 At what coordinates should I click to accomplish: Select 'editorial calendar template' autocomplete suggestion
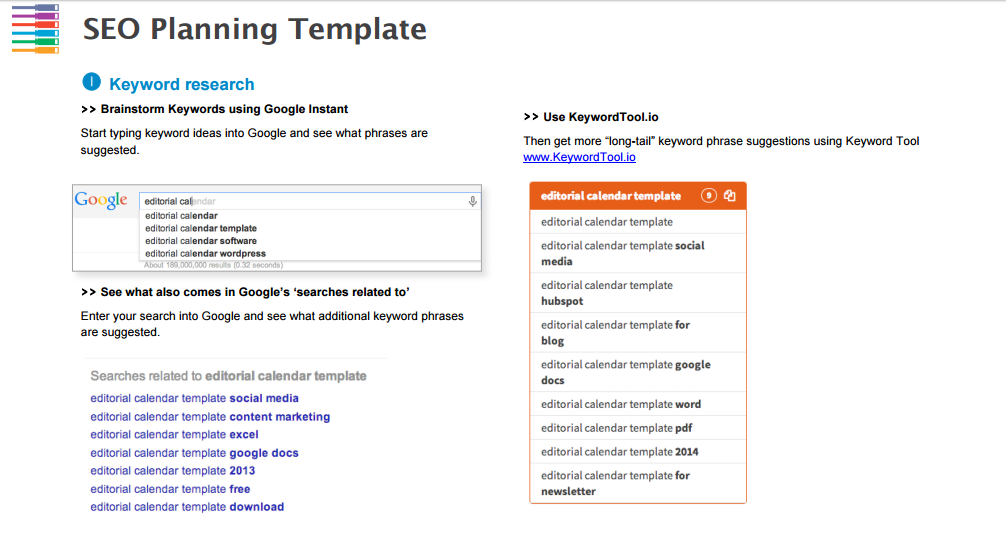pyautogui.click(x=201, y=228)
